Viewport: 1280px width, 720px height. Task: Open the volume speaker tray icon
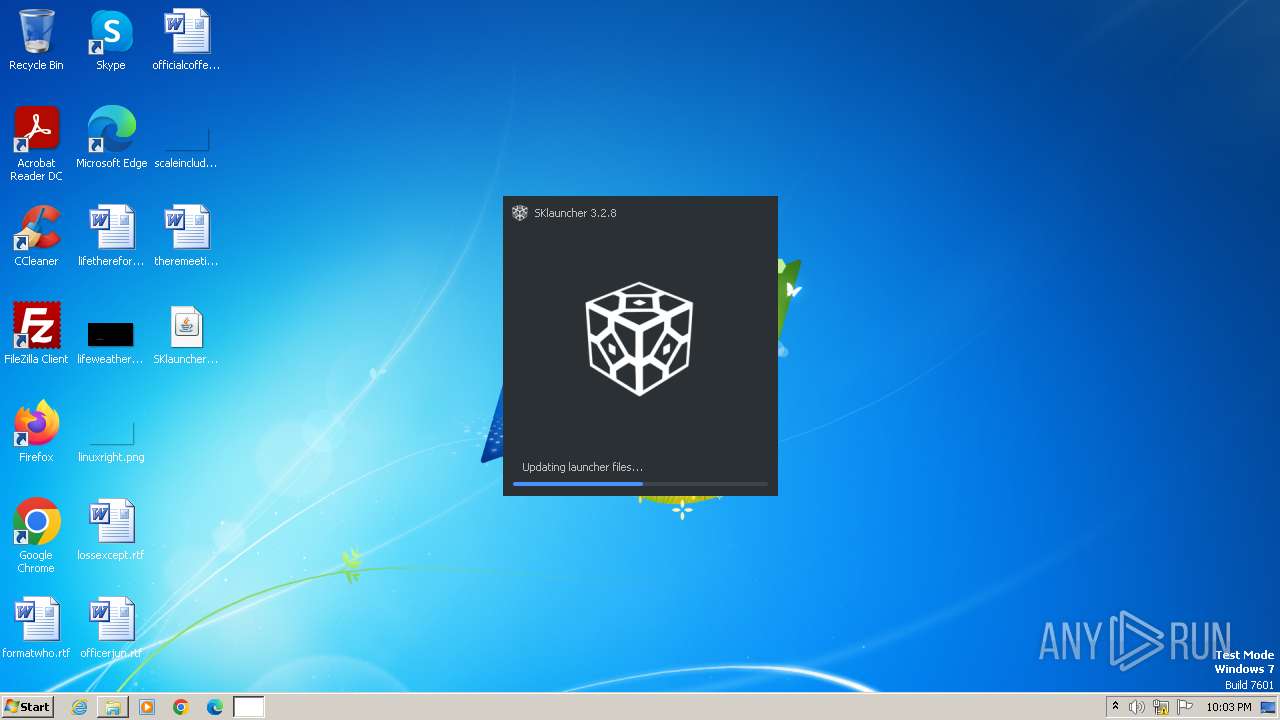point(1137,707)
